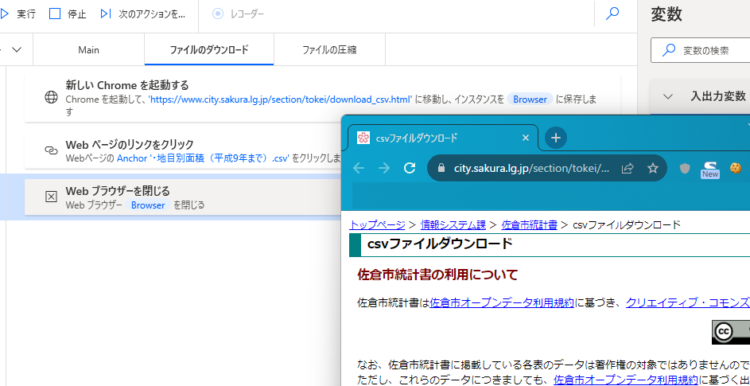Click the Browser variable chip in the Chrome launch action

(x=530, y=99)
